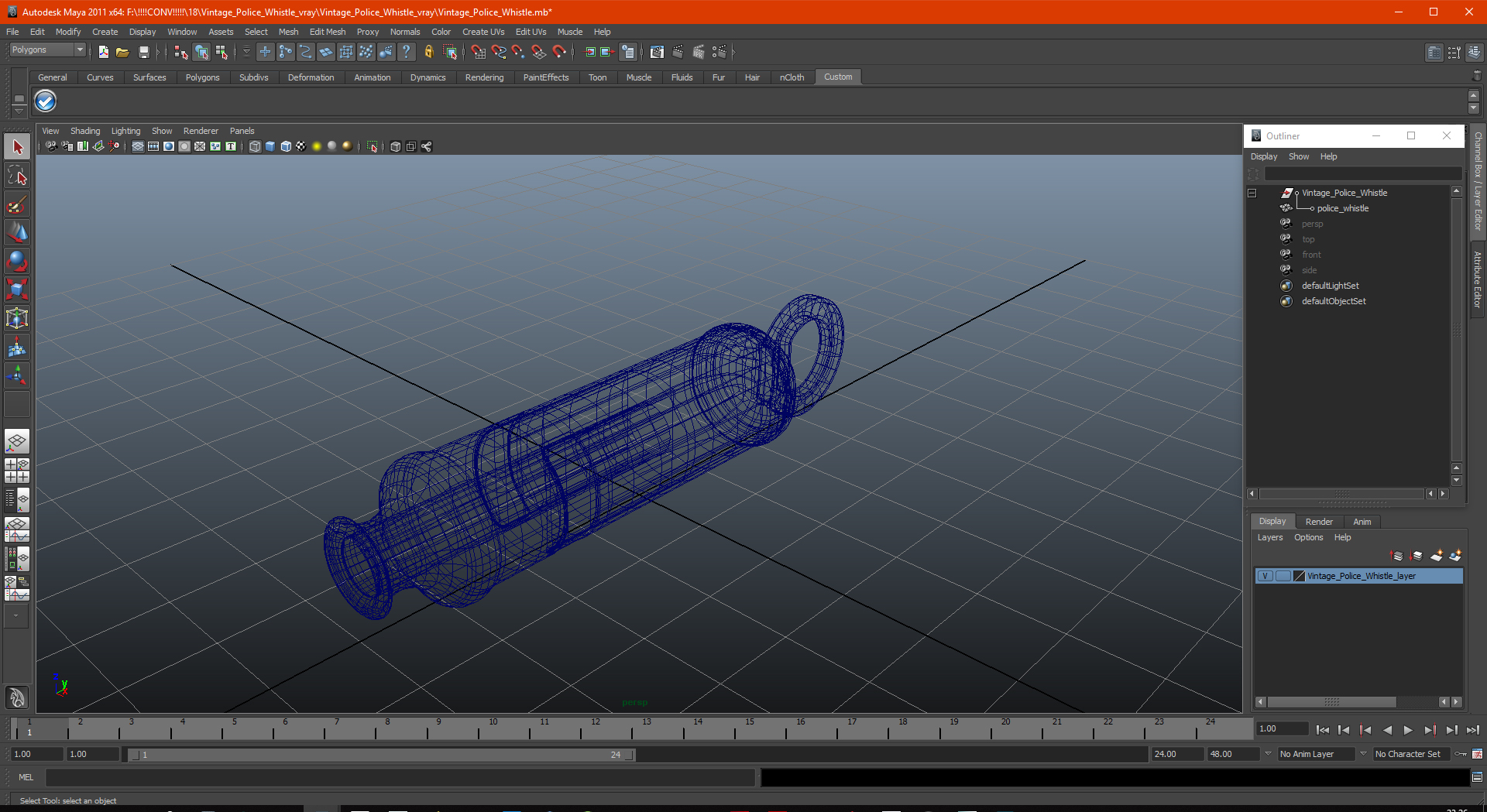The height and width of the screenshot is (812, 1487).
Task: Click frame 12 on the timeline
Action: [595, 728]
